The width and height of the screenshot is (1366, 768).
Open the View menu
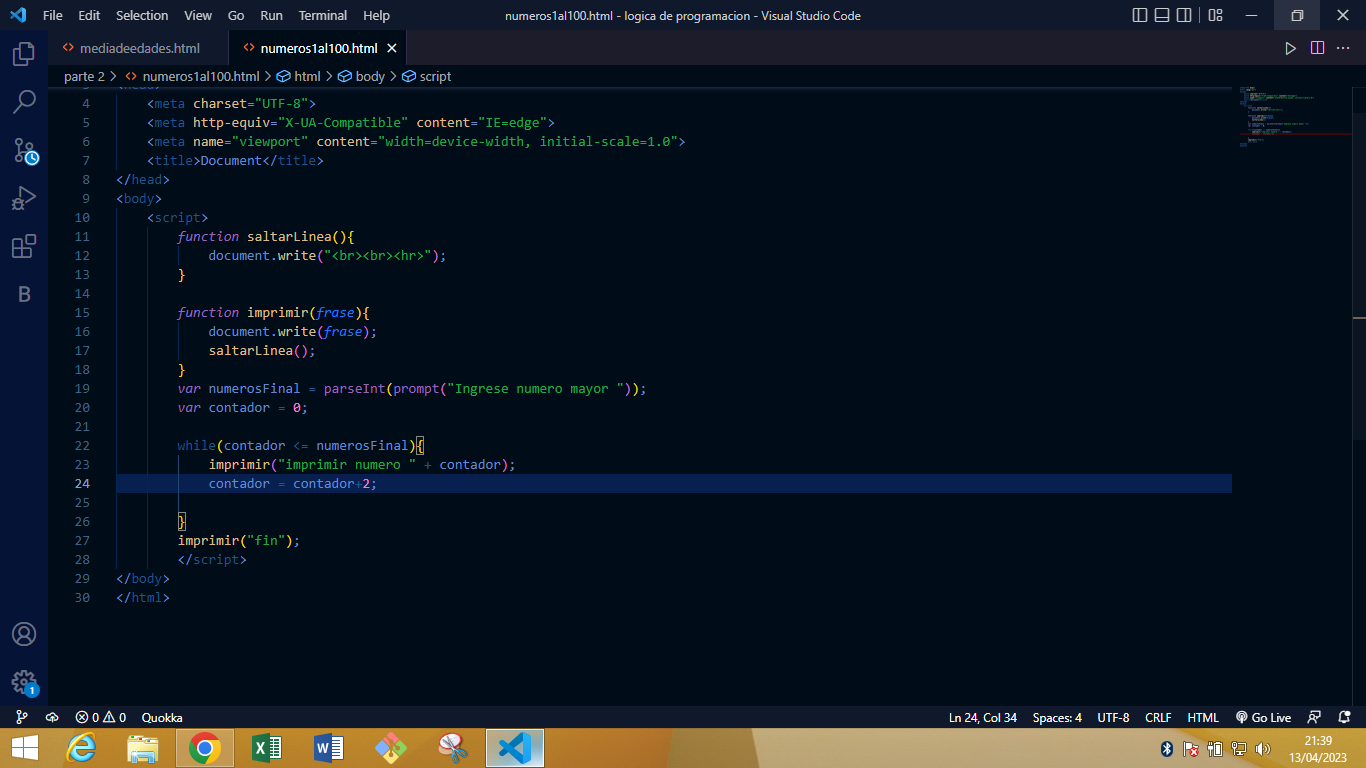pyautogui.click(x=198, y=15)
